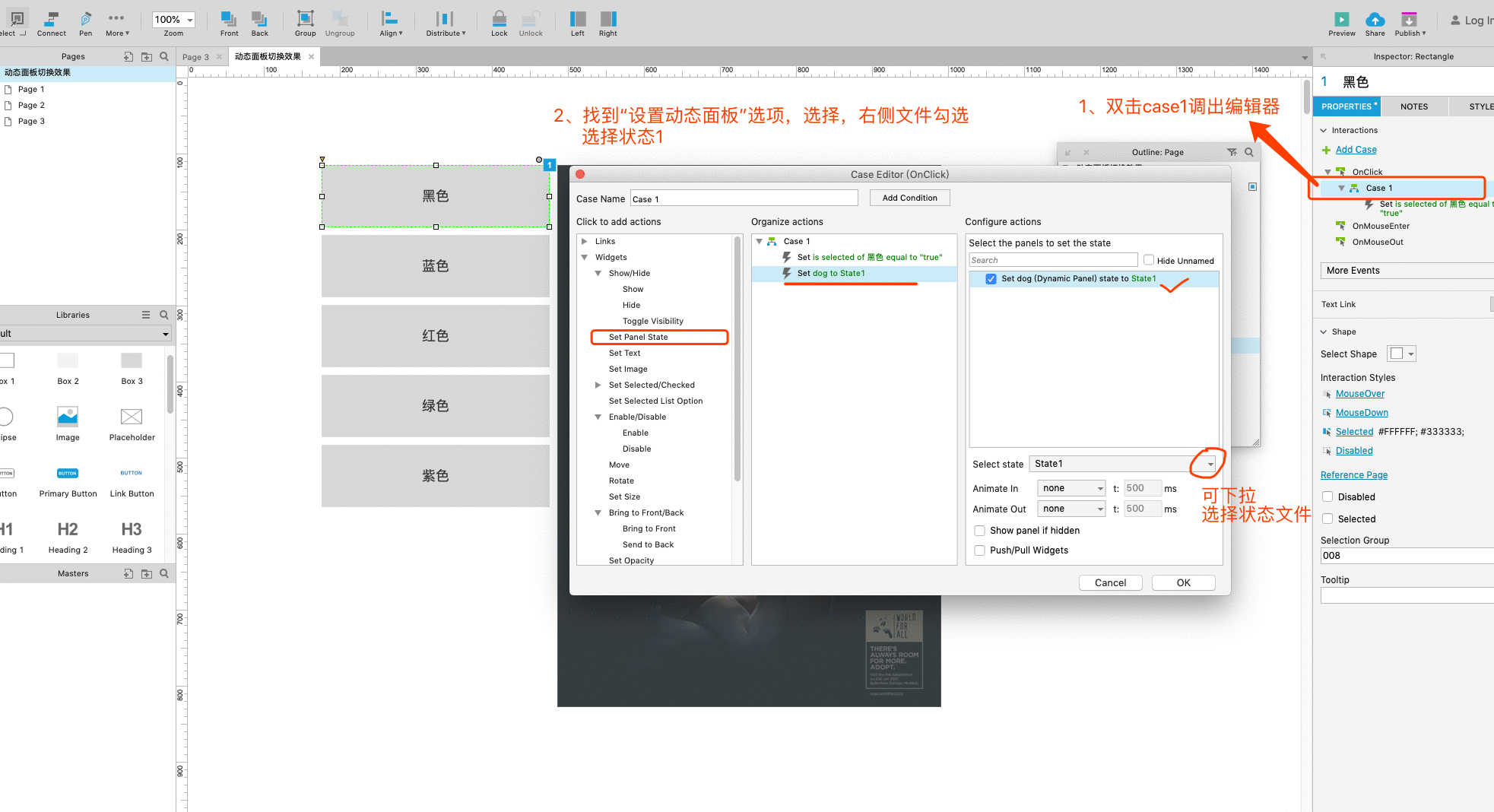The height and width of the screenshot is (812, 1494).
Task: Send widget to Back
Action: [x=260, y=24]
